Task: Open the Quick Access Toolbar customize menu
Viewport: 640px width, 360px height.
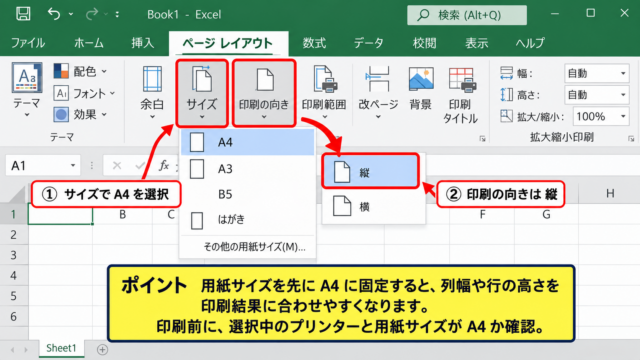Action: 117,14
